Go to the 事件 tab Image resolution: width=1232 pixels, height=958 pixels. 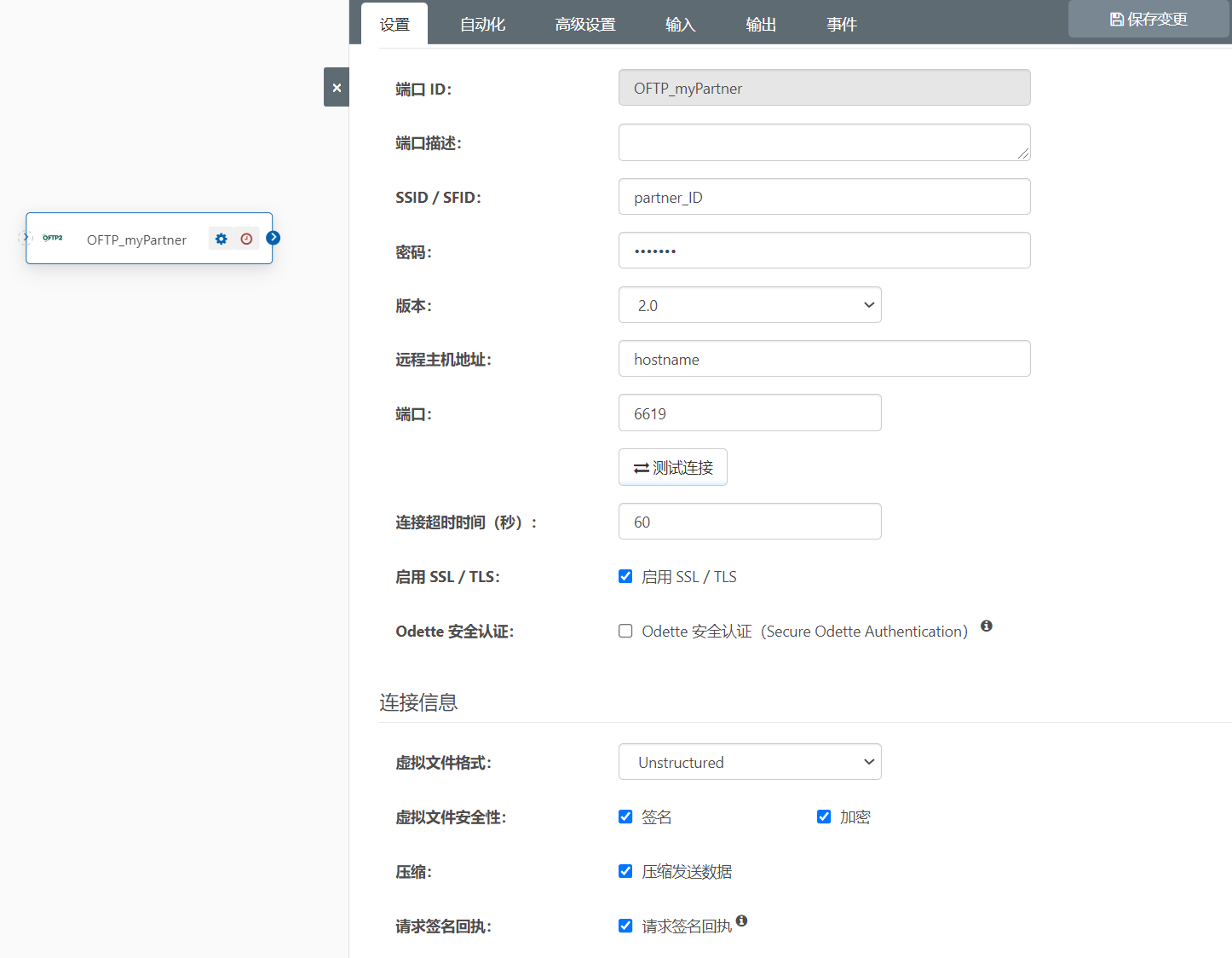coord(841,25)
